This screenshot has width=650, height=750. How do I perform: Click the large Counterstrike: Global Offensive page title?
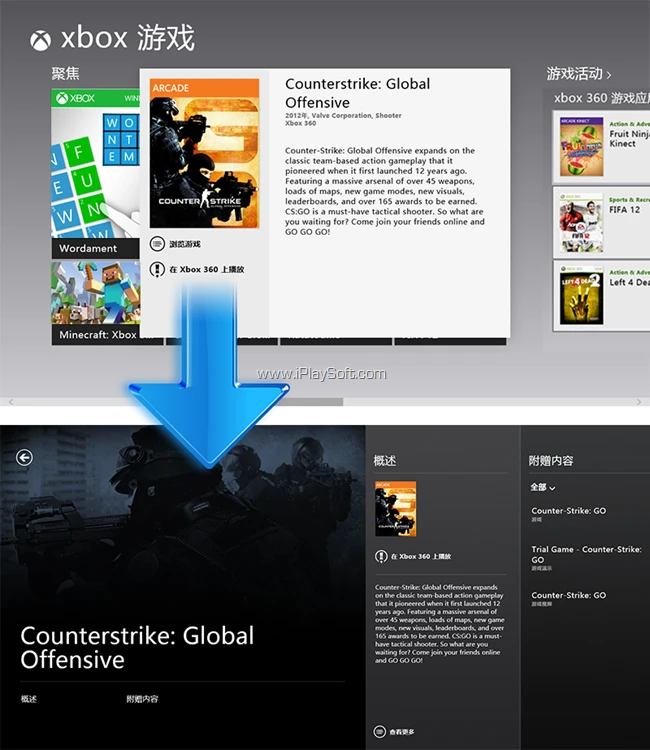point(137,648)
